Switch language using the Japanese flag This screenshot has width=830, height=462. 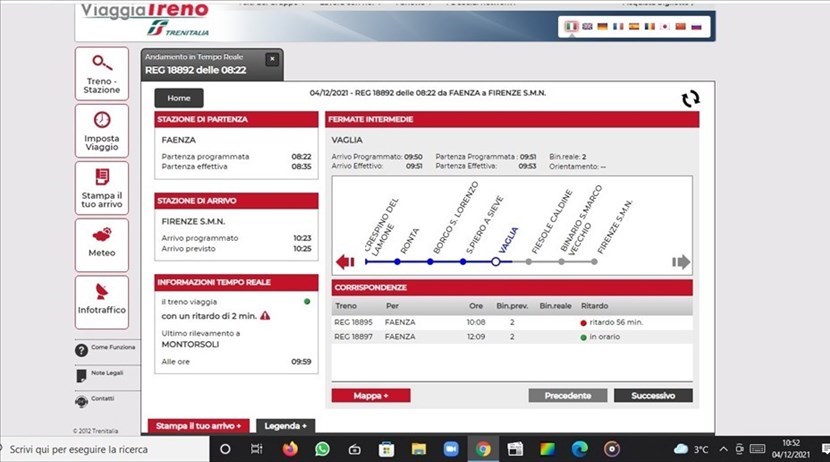tap(665, 26)
